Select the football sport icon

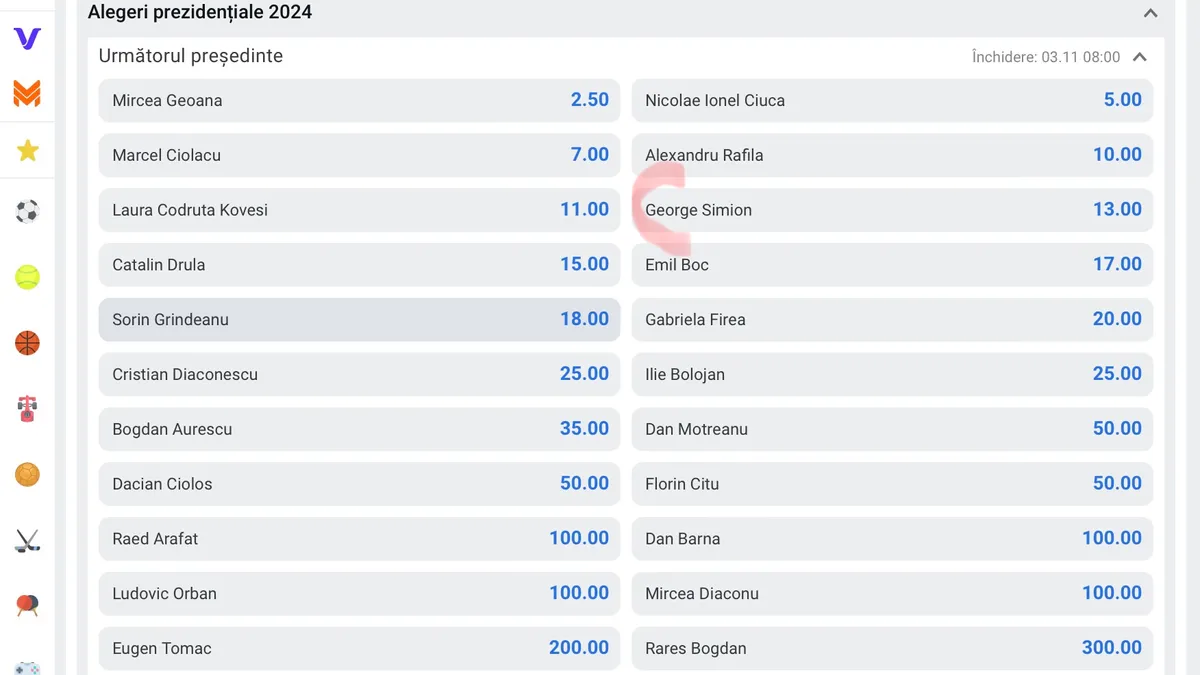(x=27, y=212)
